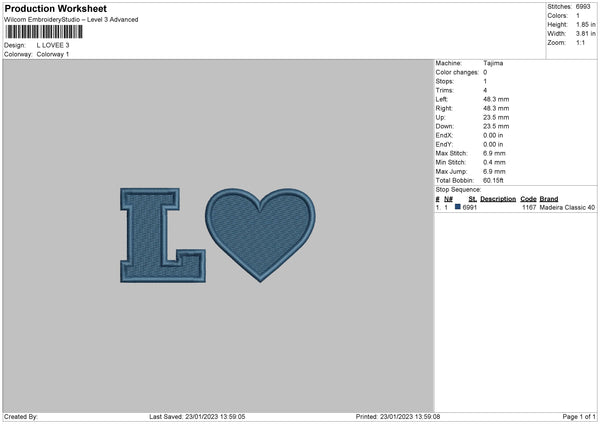Viewport: 600px width, 424px height.
Task: Click the Code column header
Action: [x=528, y=199]
